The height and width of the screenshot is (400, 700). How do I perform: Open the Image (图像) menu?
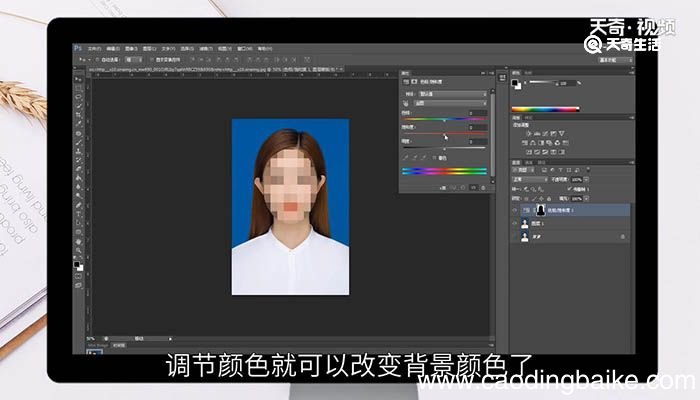[x=131, y=49]
